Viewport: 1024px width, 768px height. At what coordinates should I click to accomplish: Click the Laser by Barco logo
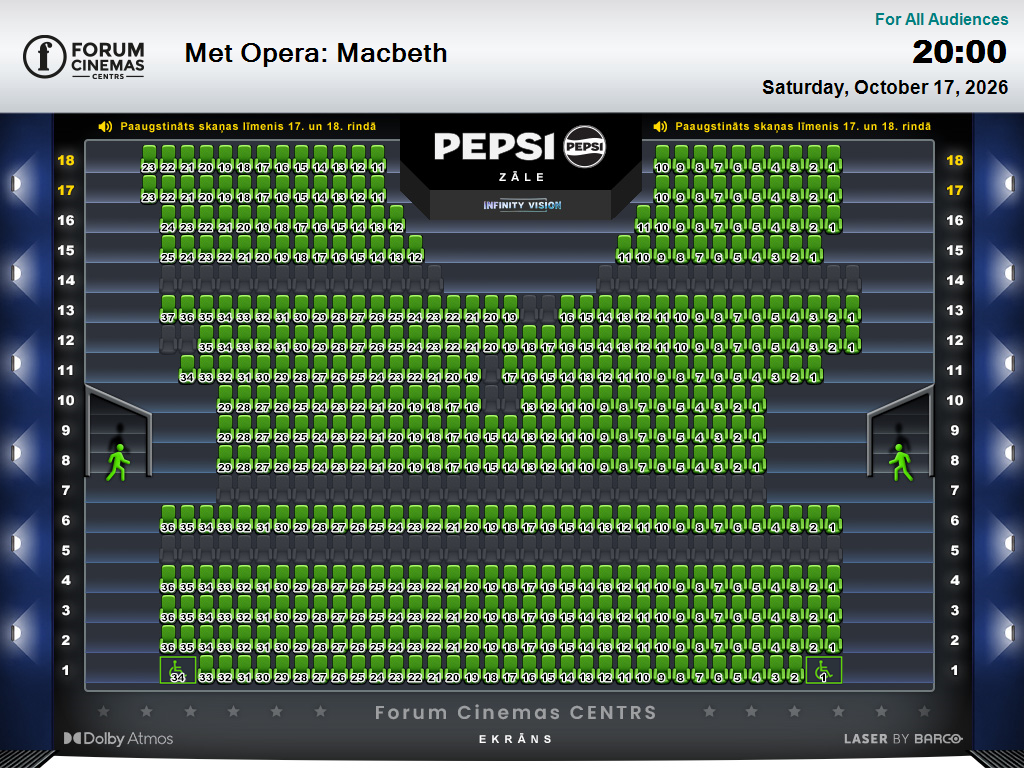click(x=903, y=739)
